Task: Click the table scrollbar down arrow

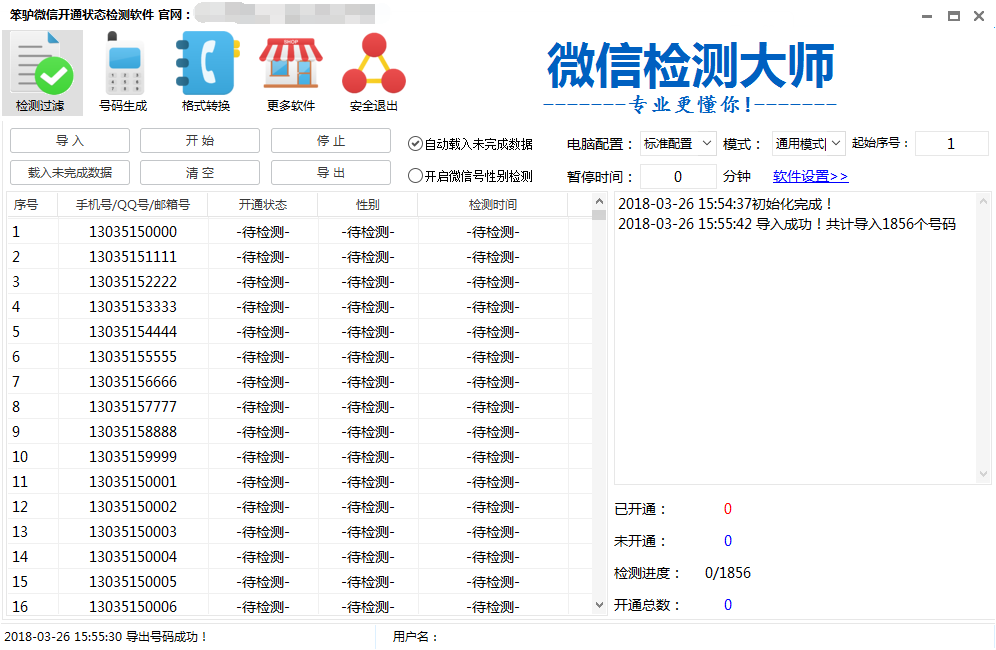Action: point(599,606)
